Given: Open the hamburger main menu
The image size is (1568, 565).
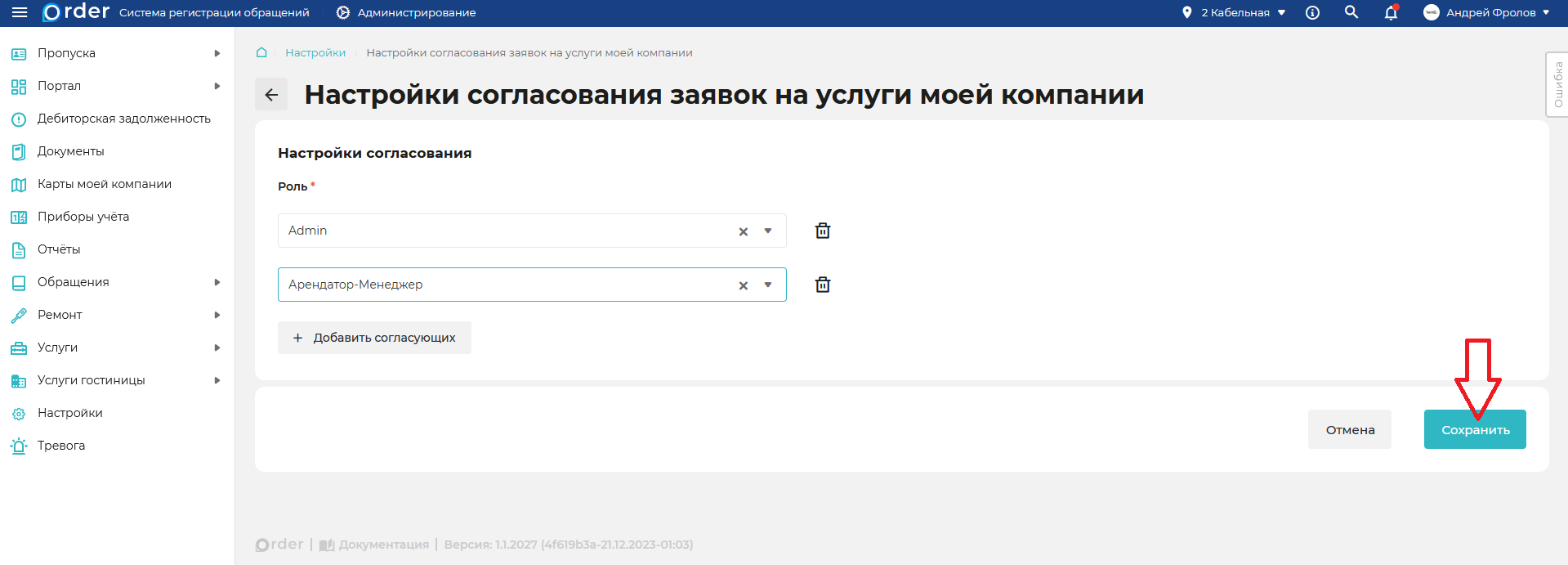Looking at the screenshot, I should (20, 12).
